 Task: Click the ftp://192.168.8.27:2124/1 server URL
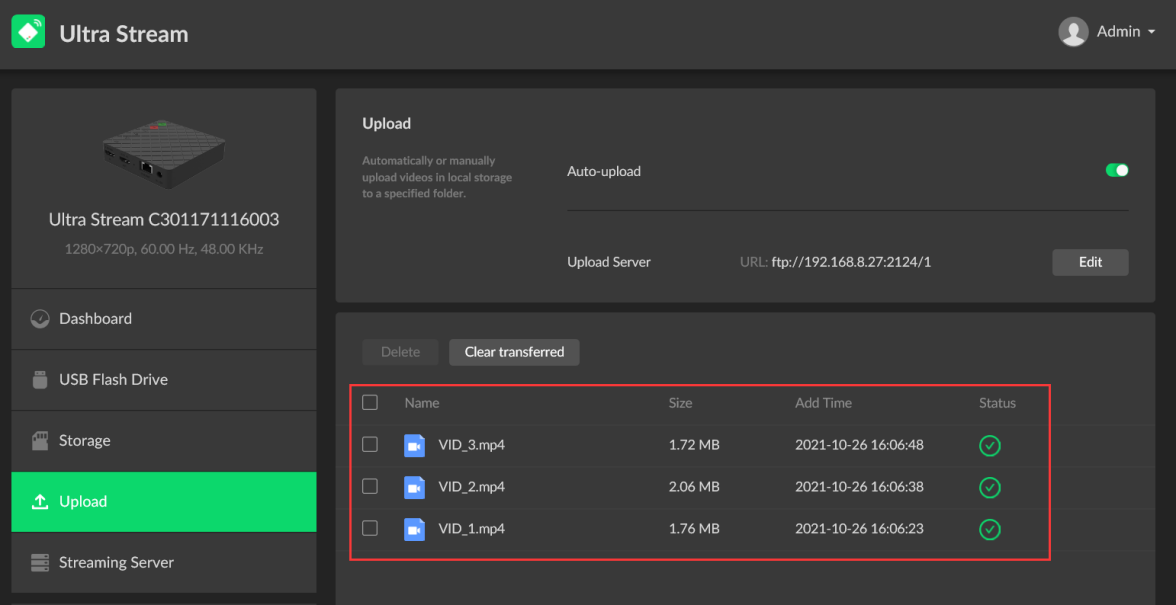[851, 262]
